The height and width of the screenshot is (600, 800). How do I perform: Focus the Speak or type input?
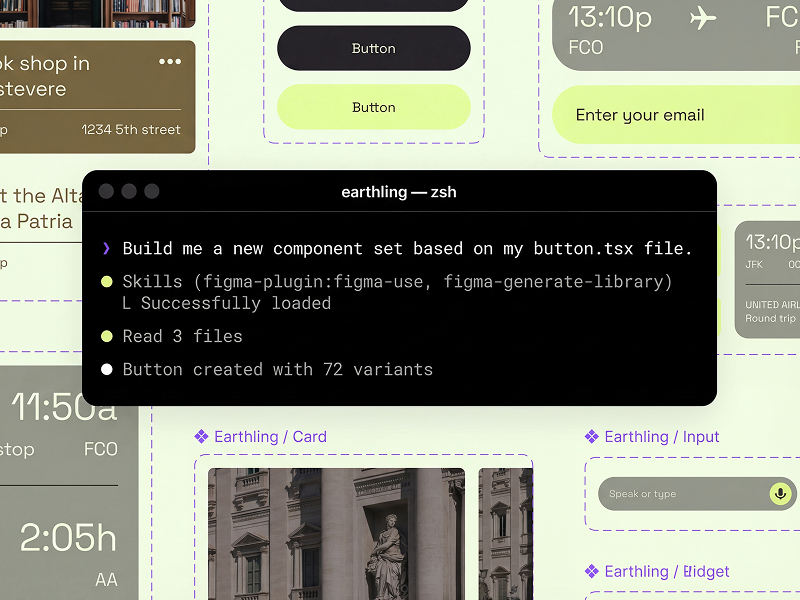(680, 494)
